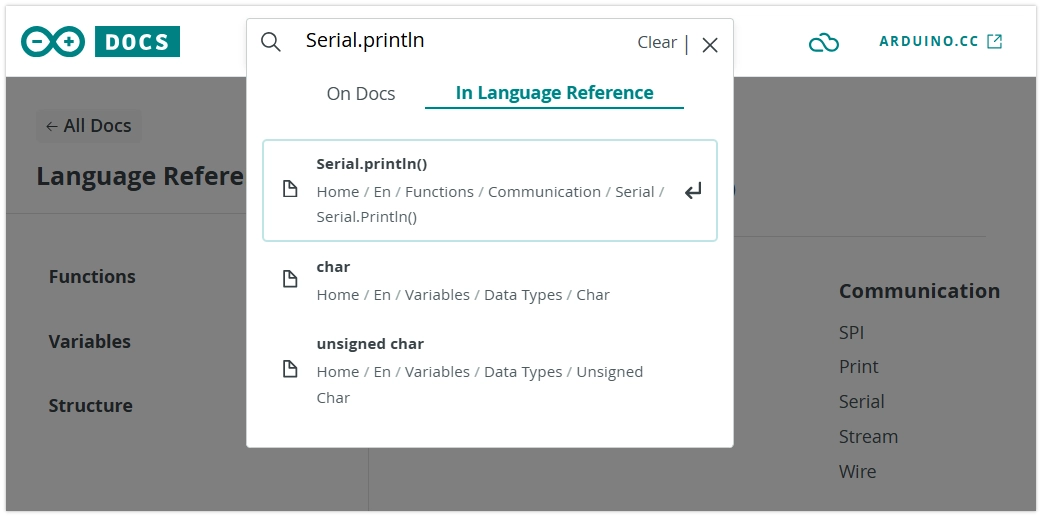
Task: Click the magnifying glass search icon
Action: coord(271,42)
